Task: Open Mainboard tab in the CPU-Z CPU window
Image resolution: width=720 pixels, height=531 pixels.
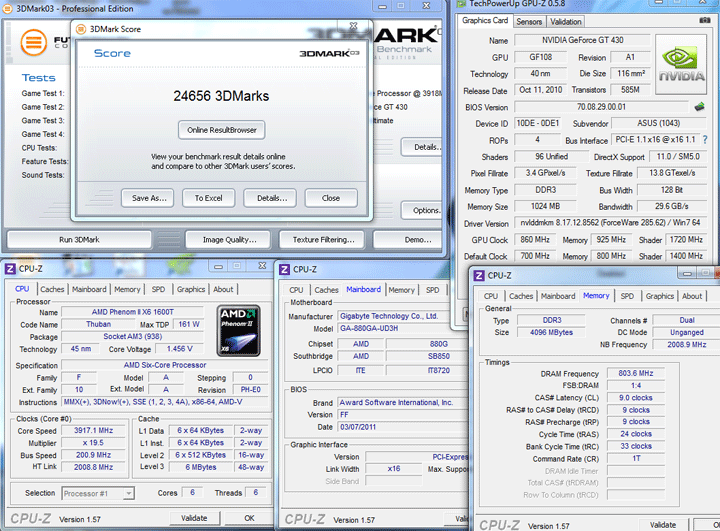Action: pos(89,289)
